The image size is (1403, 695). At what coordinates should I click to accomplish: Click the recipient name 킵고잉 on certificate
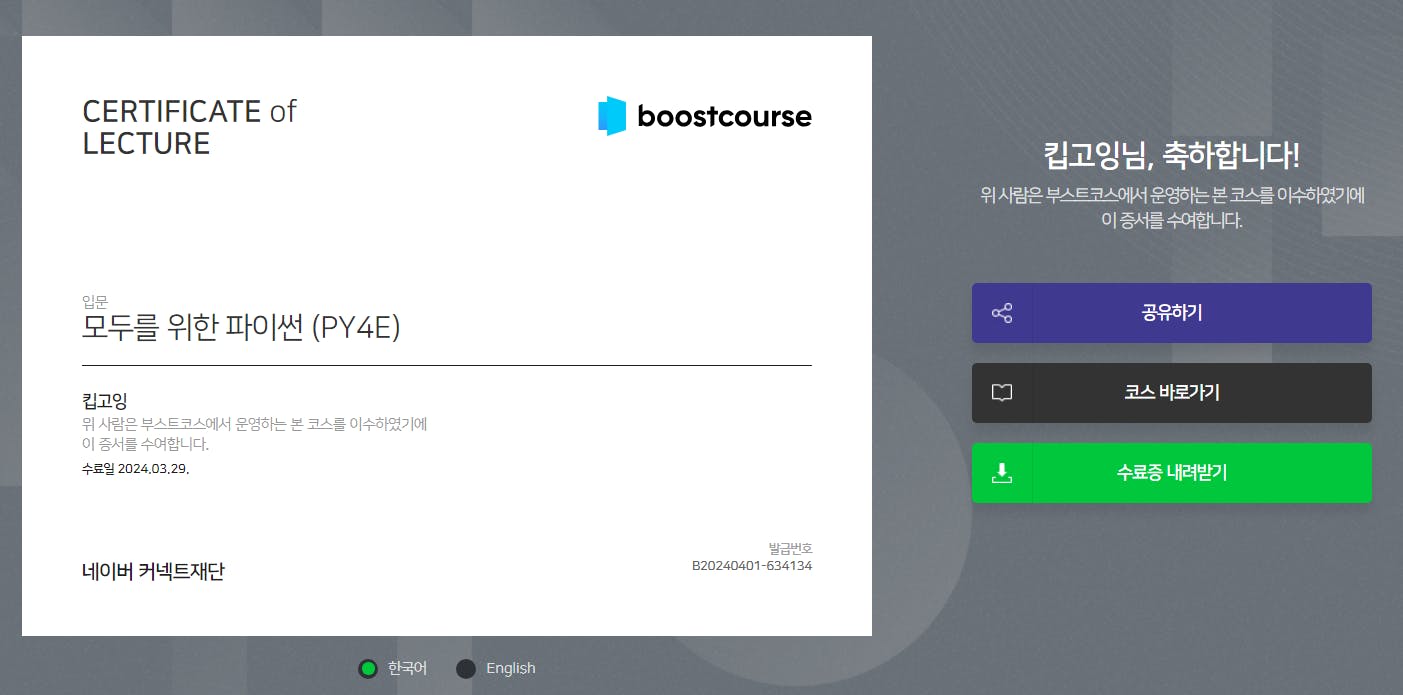pyautogui.click(x=105, y=401)
